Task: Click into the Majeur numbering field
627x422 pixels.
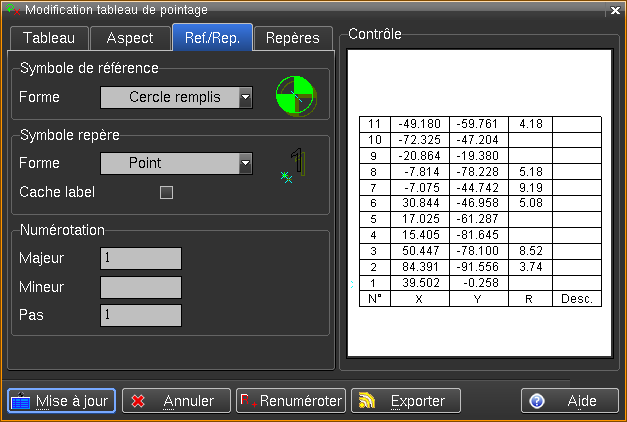Action: (140, 259)
